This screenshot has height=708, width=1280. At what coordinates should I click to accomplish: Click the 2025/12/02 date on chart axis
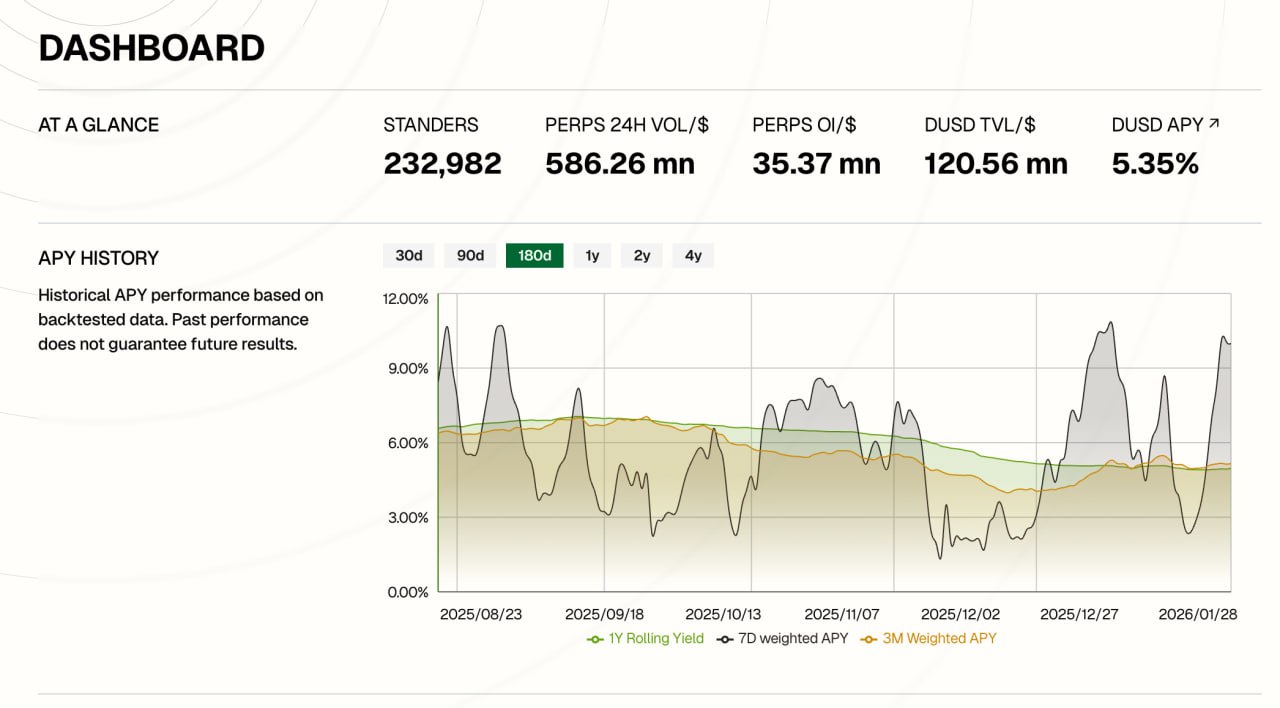pyautogui.click(x=960, y=614)
